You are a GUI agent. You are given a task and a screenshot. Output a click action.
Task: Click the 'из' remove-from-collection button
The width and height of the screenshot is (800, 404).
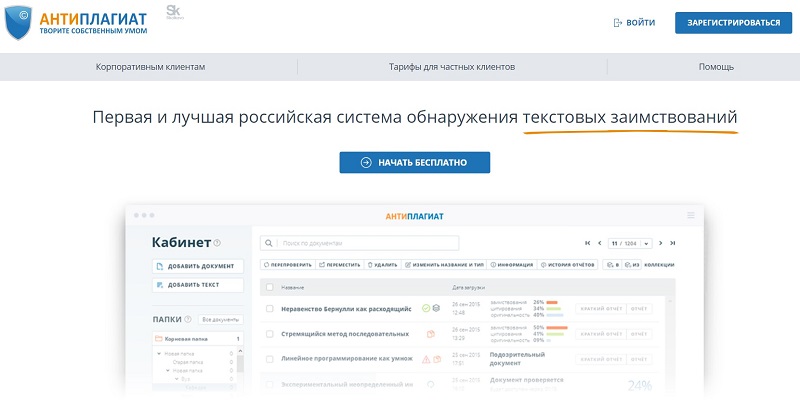coord(631,265)
